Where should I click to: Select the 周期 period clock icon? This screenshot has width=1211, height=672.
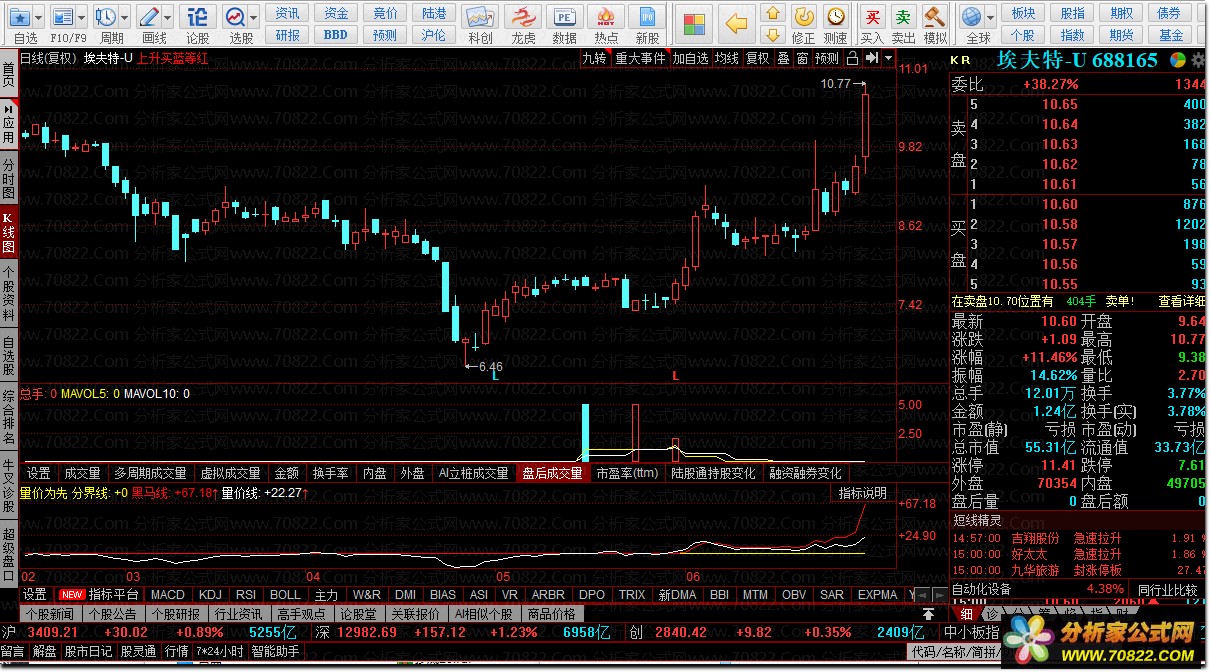click(105, 16)
